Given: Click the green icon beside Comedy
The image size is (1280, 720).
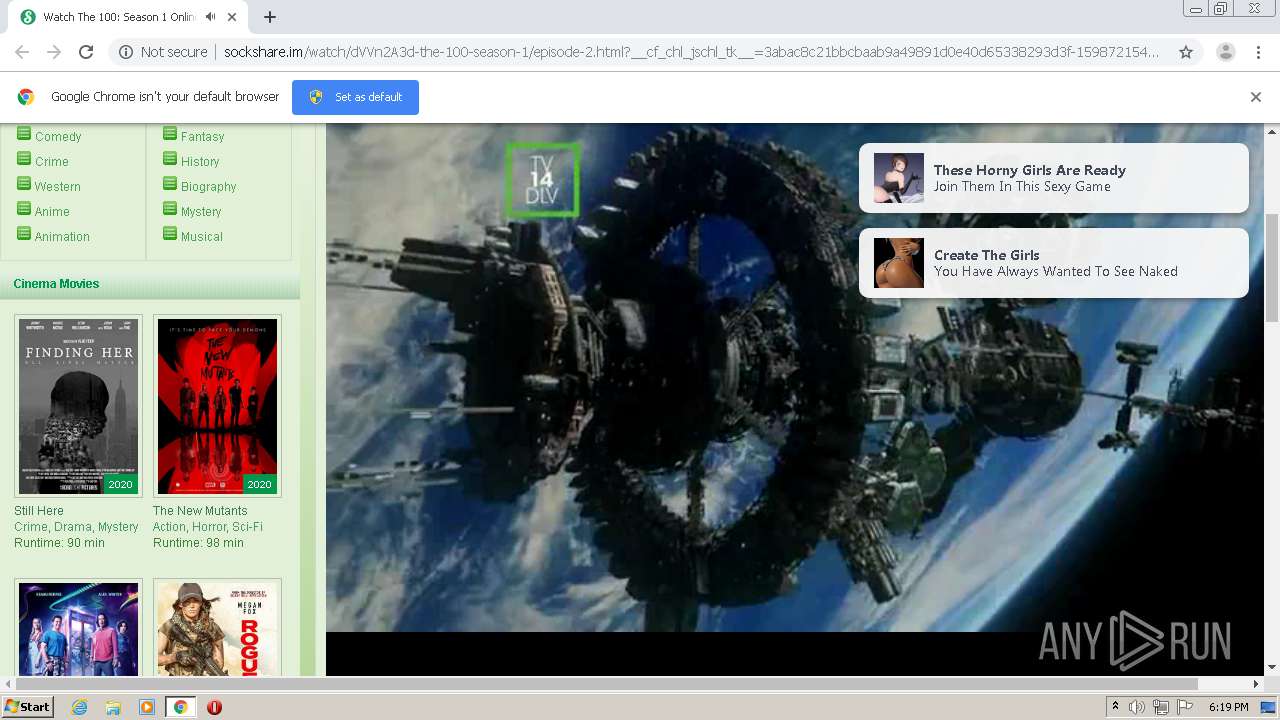Looking at the screenshot, I should point(24,134).
